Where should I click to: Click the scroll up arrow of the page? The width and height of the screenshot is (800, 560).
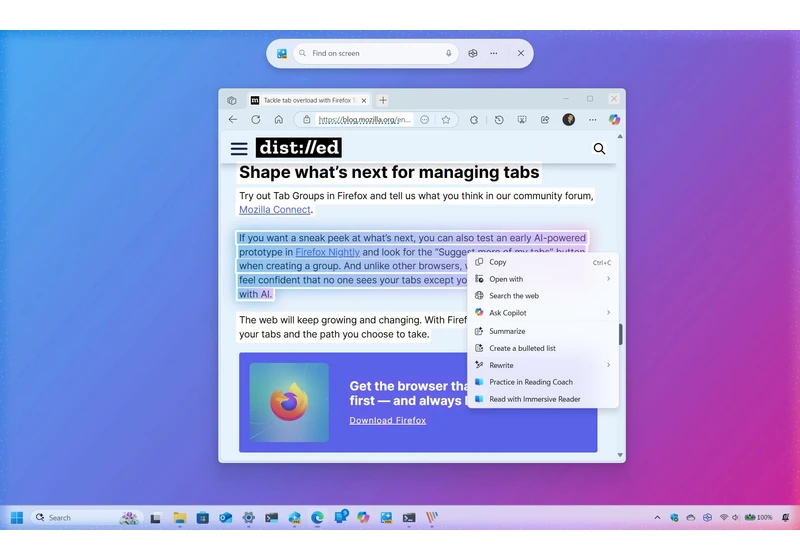click(620, 137)
